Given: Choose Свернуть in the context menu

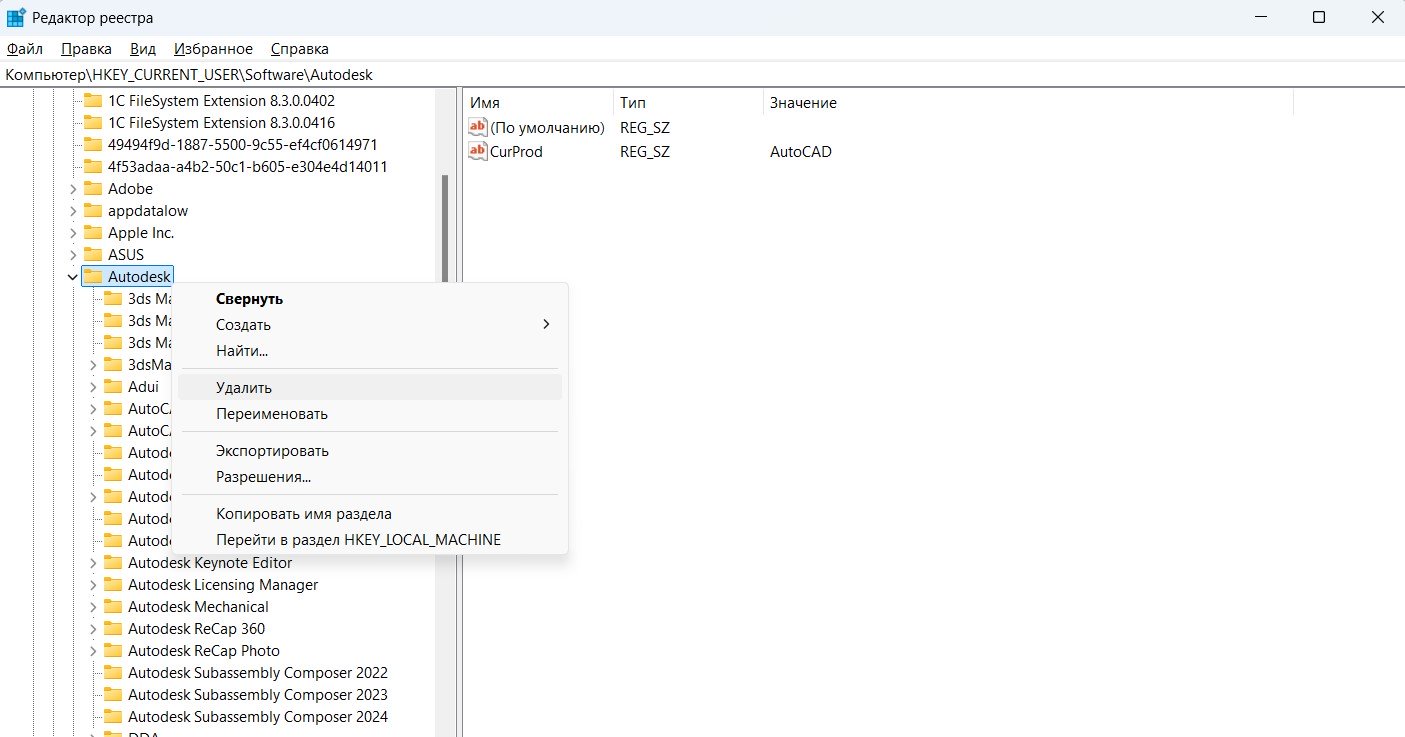Looking at the screenshot, I should pos(370,299).
